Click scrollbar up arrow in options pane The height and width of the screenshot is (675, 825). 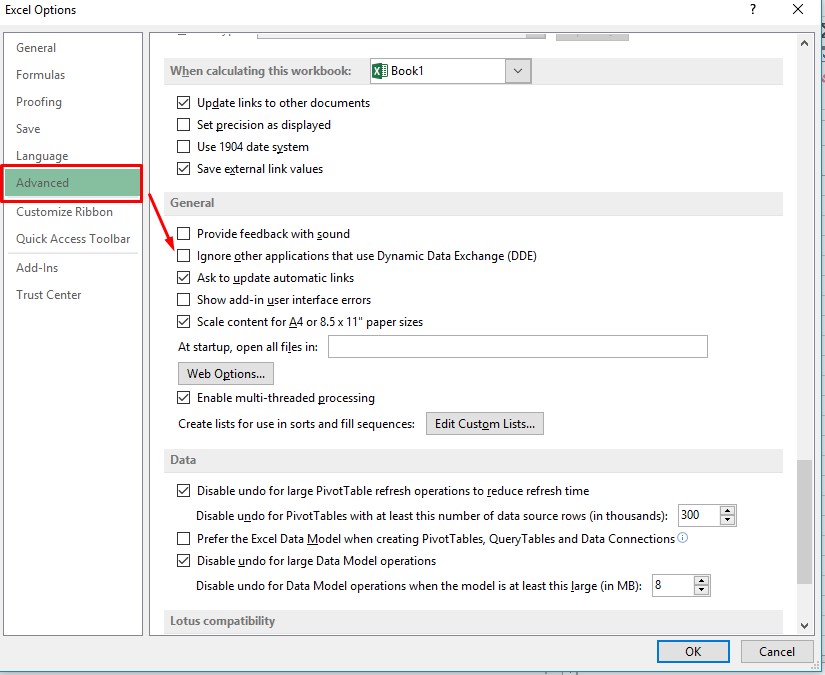coord(804,43)
